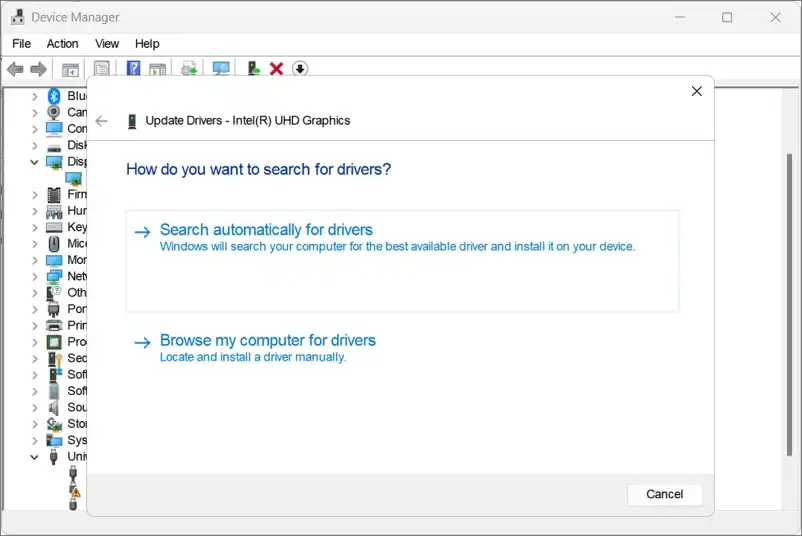
Task: Close the Update Drivers dialog
Action: [x=697, y=91]
